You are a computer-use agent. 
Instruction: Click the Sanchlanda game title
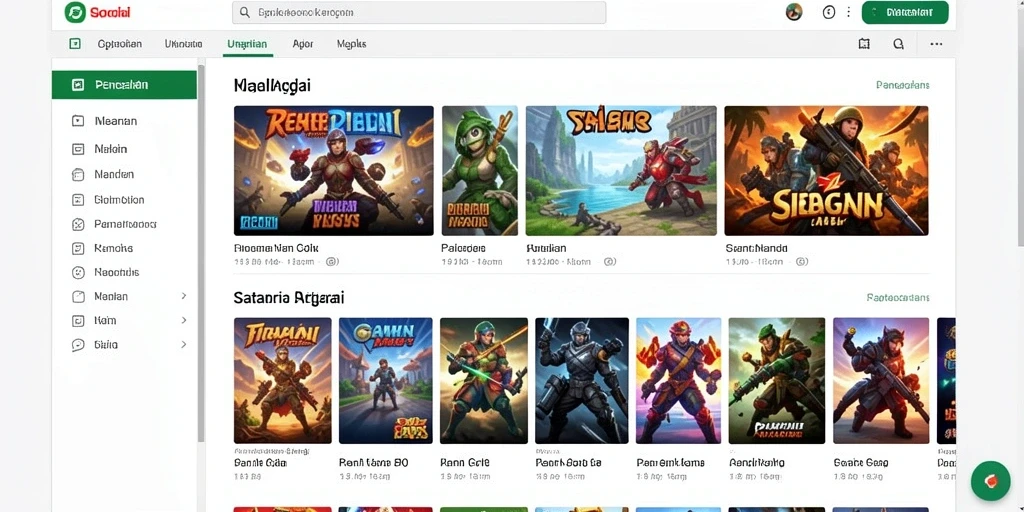756,248
